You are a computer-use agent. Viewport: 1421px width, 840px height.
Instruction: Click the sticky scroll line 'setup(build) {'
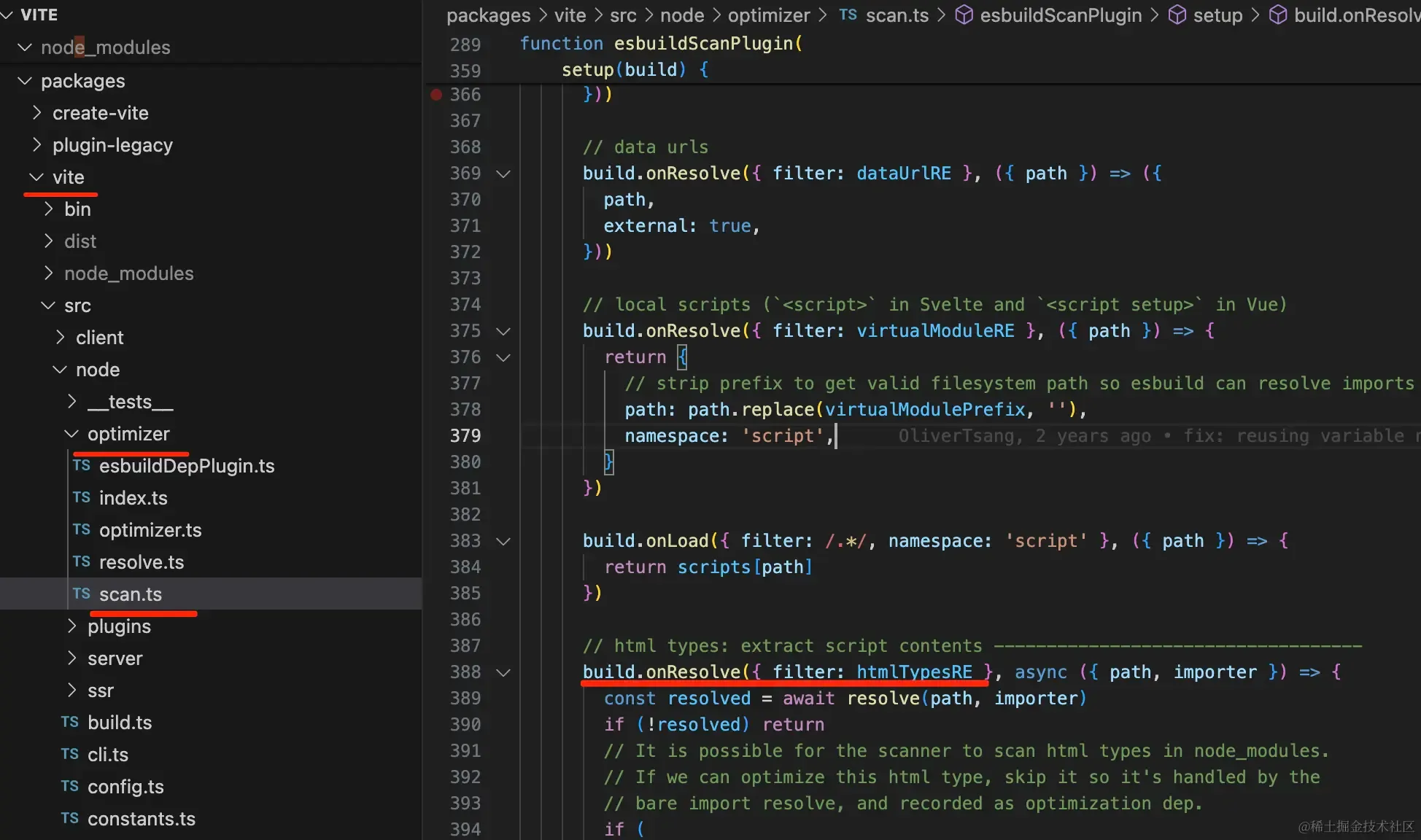click(635, 70)
